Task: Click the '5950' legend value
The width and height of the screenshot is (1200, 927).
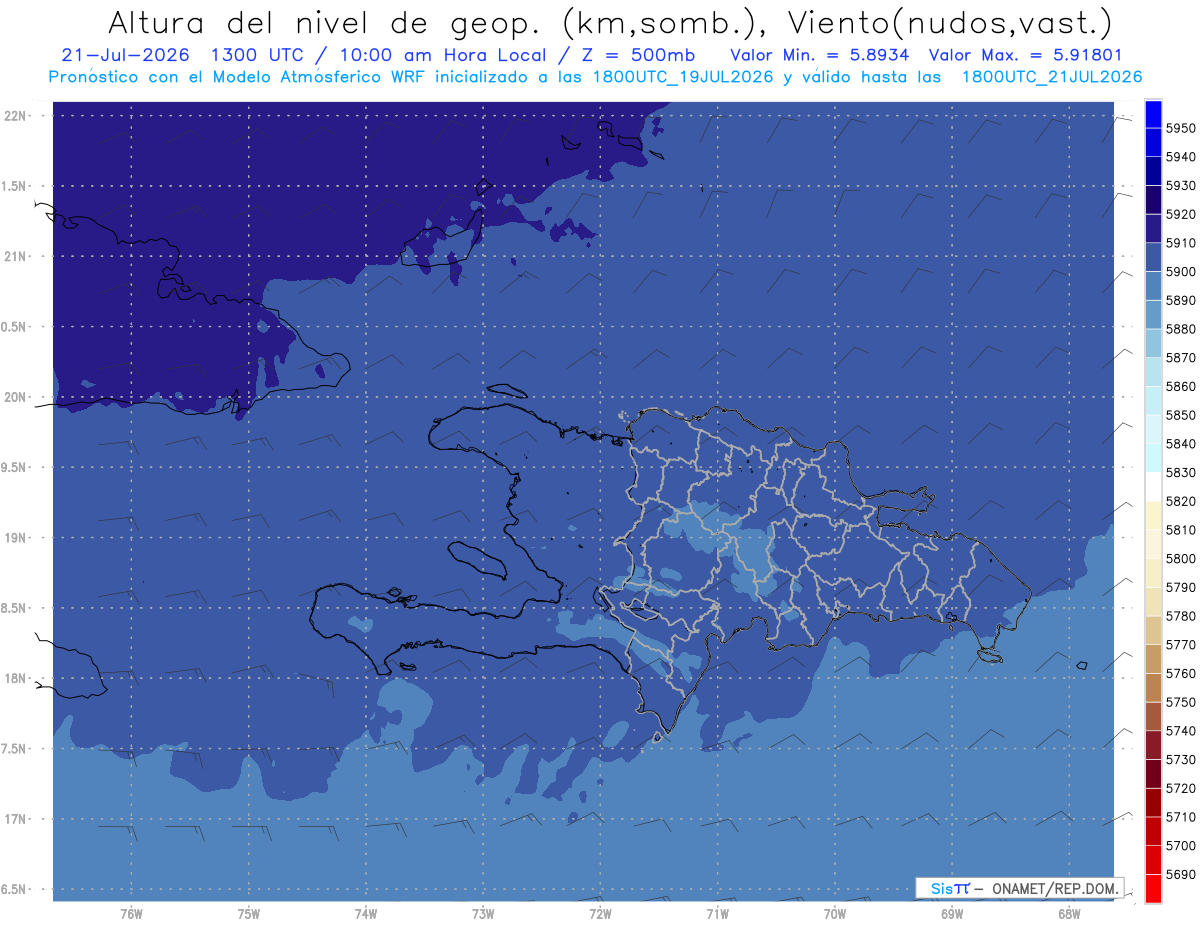Action: pyautogui.click(x=1181, y=128)
